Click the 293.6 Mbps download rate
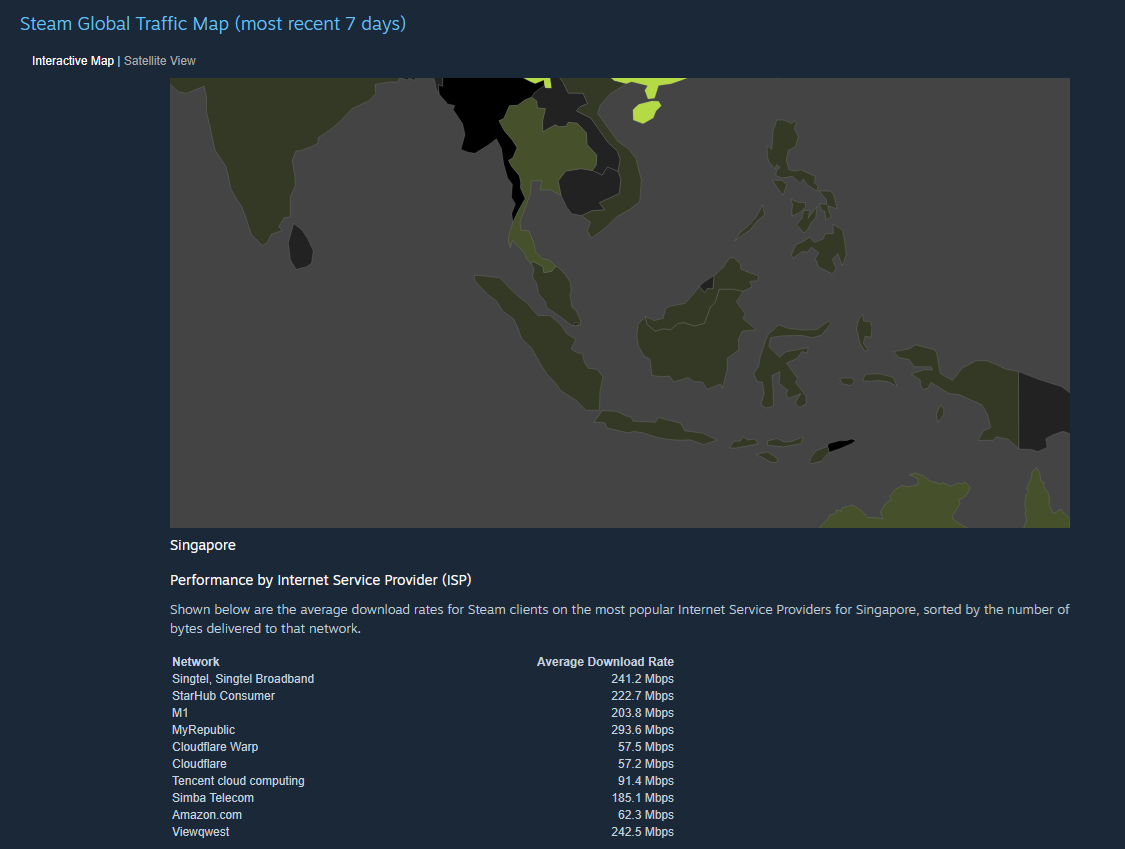The width and height of the screenshot is (1125, 849). click(x=643, y=730)
